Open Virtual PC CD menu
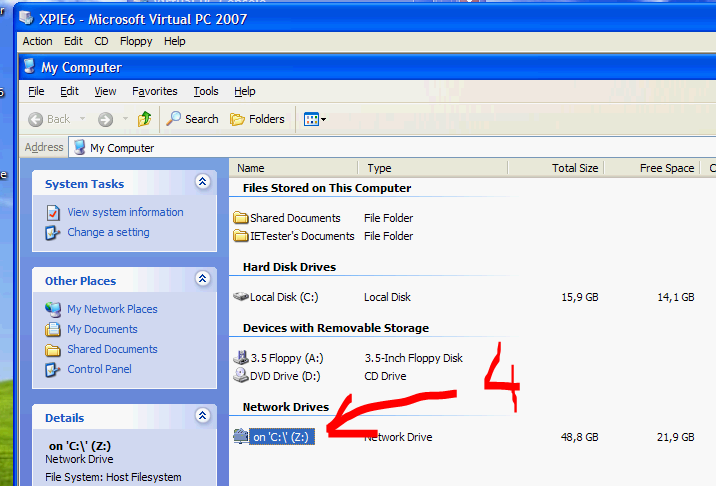 (x=101, y=41)
